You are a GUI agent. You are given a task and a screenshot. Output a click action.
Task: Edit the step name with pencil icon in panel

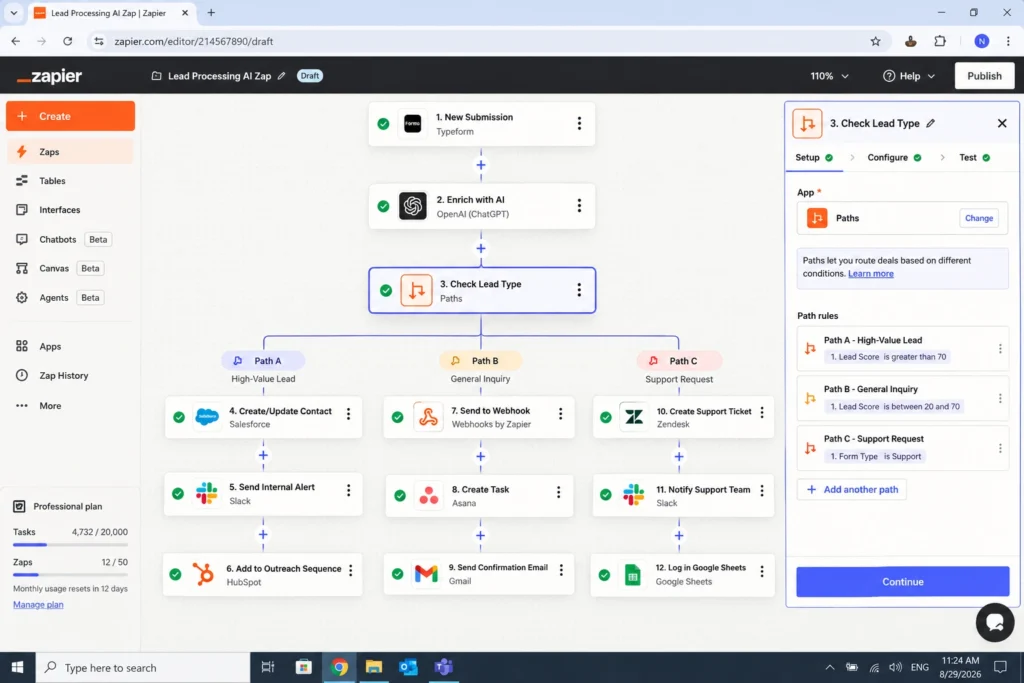(x=931, y=123)
